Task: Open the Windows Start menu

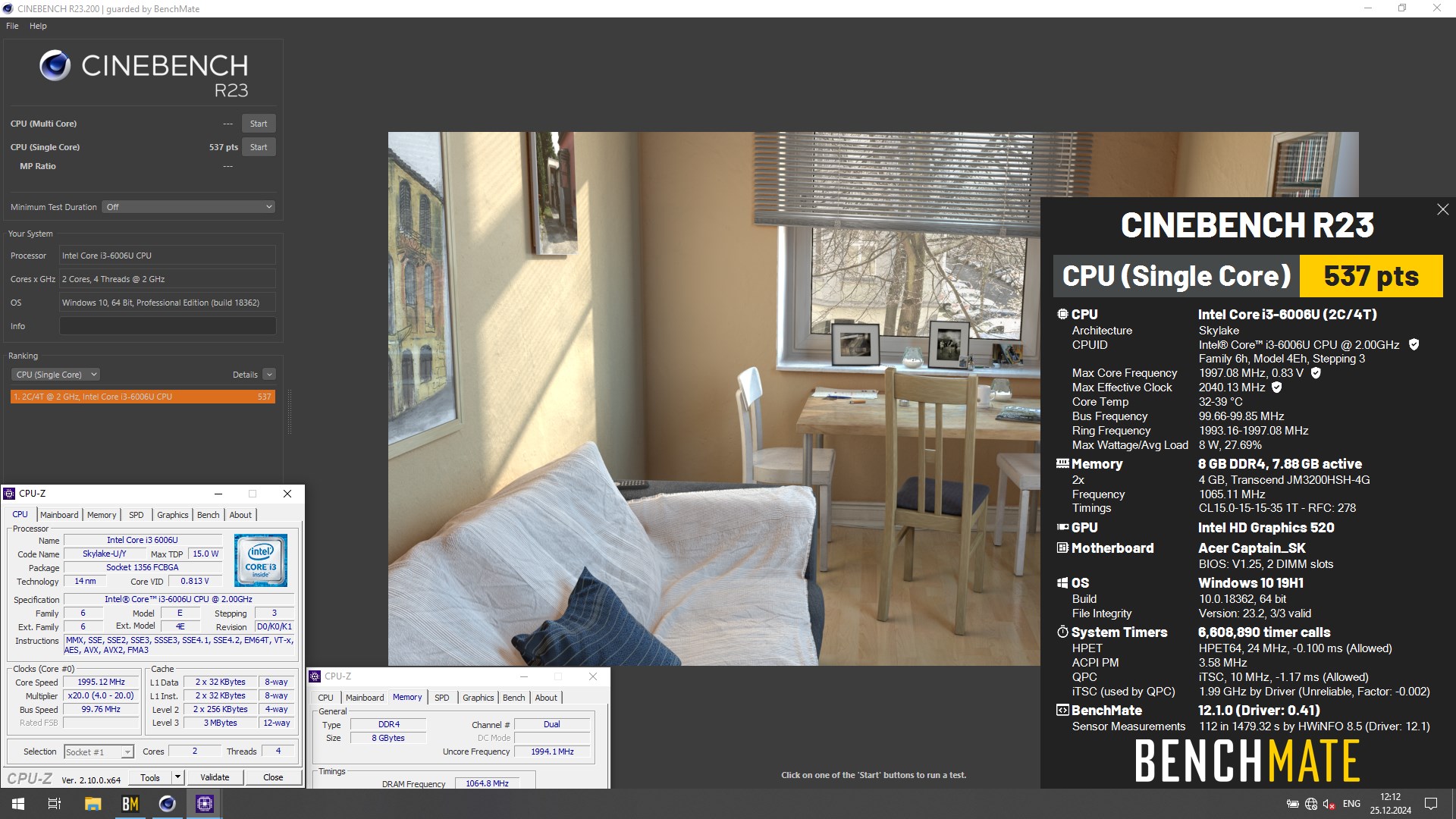Action: [18, 804]
